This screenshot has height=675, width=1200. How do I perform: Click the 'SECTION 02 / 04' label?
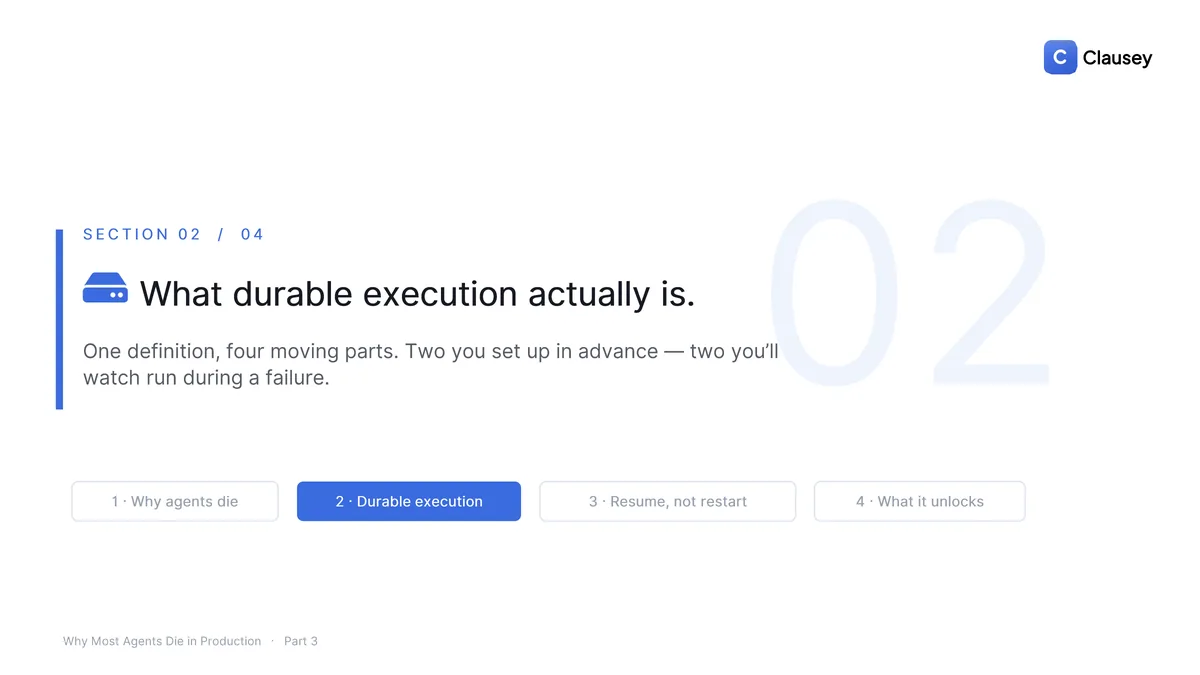point(174,234)
